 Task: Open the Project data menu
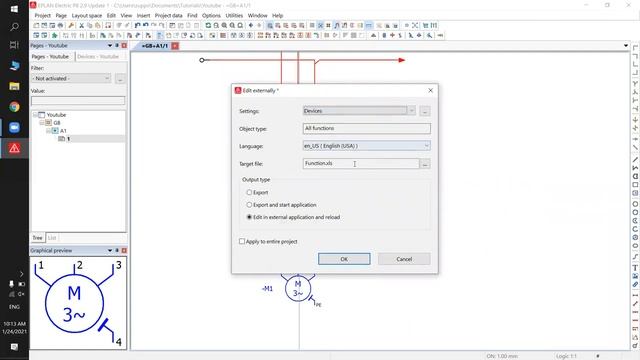tap(169, 16)
